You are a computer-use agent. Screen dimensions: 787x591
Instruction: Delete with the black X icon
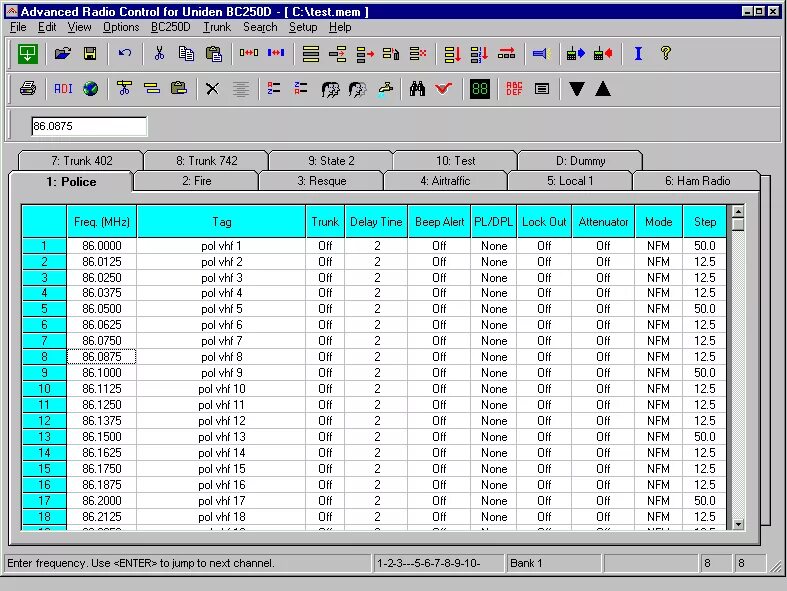point(212,89)
